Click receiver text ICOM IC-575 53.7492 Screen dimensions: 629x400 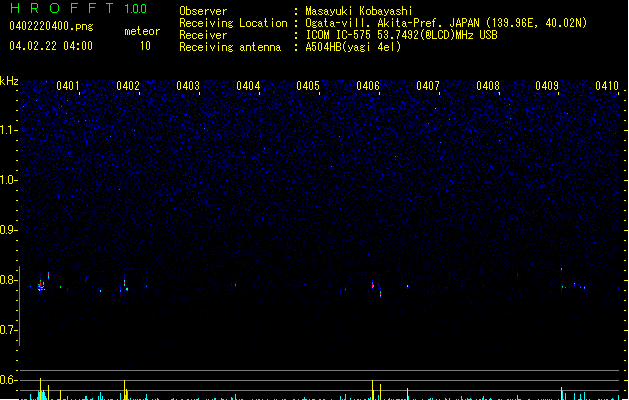click(x=402, y=35)
